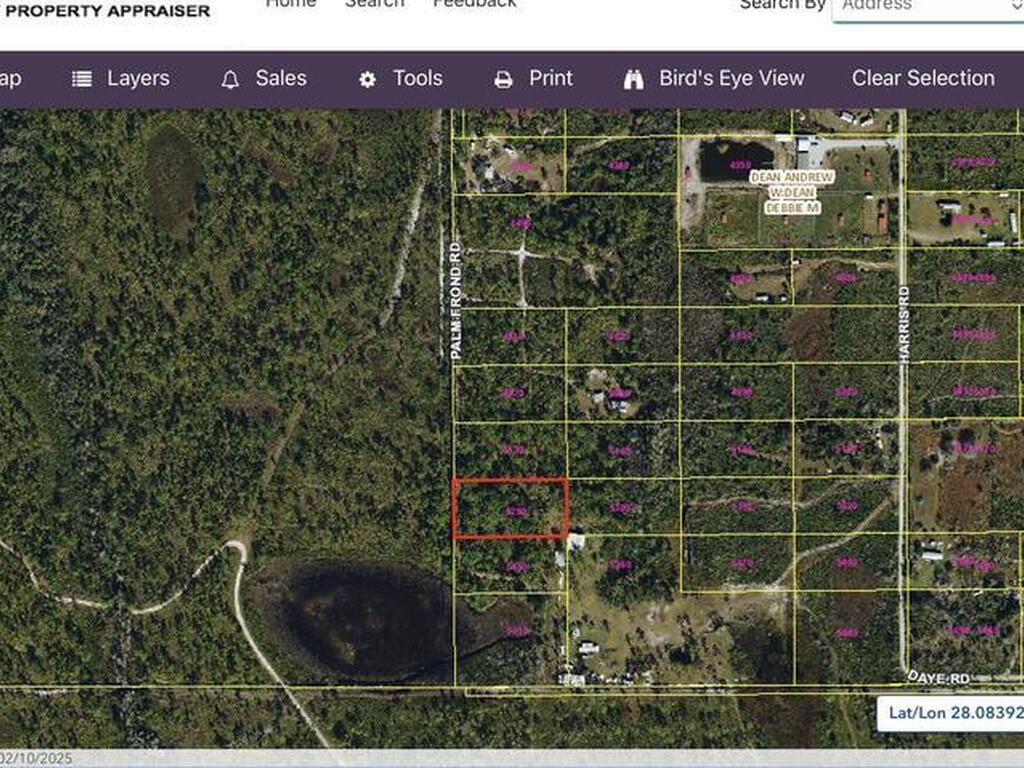Screen dimensions: 1024x768
Task: Click the Daye Rd road label
Action: click(x=938, y=678)
